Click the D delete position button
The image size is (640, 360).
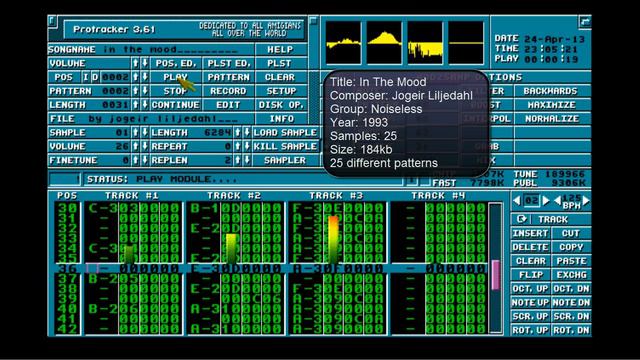click(95, 77)
